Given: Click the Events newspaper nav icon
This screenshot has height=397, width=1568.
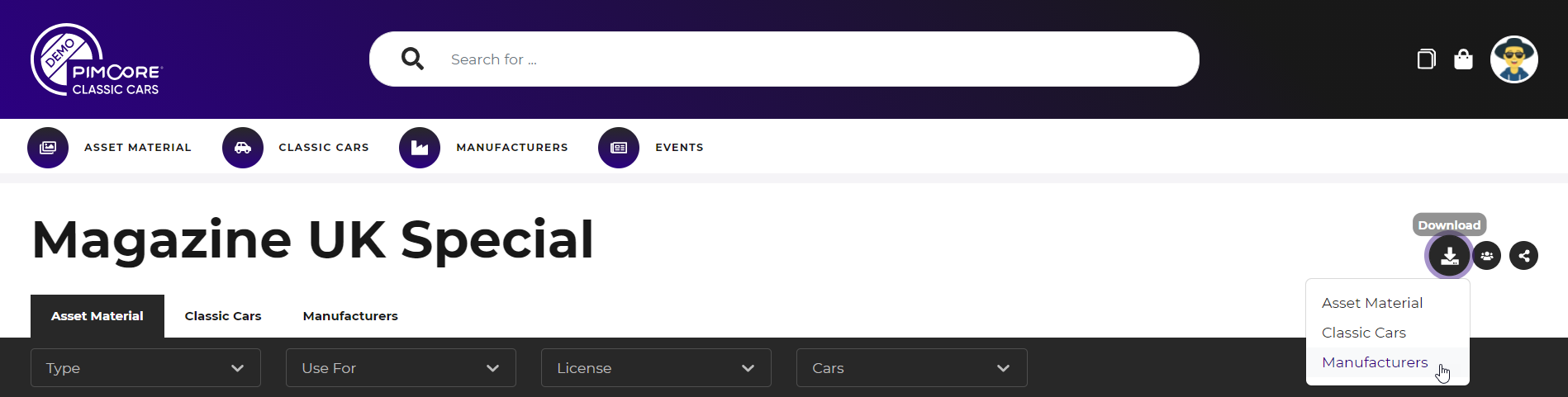Looking at the screenshot, I should point(619,148).
